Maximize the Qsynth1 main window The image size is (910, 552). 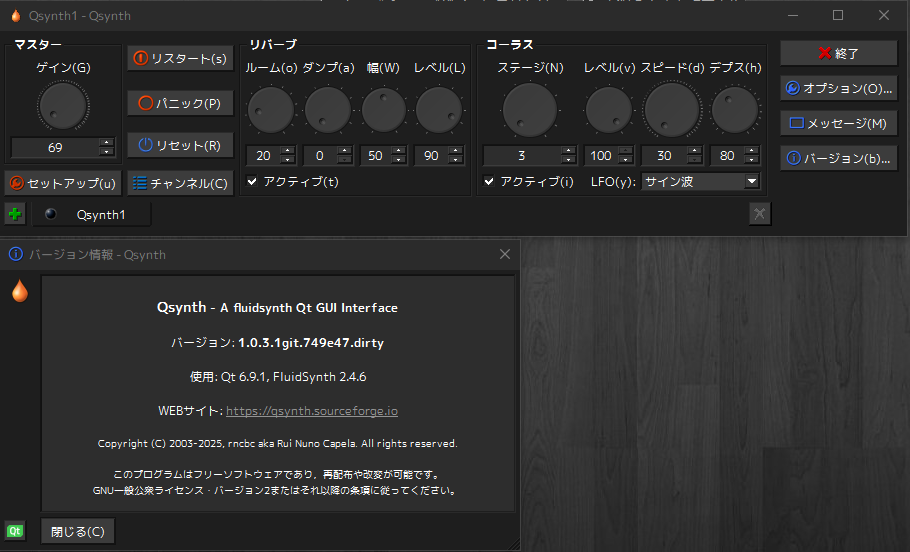(x=838, y=15)
